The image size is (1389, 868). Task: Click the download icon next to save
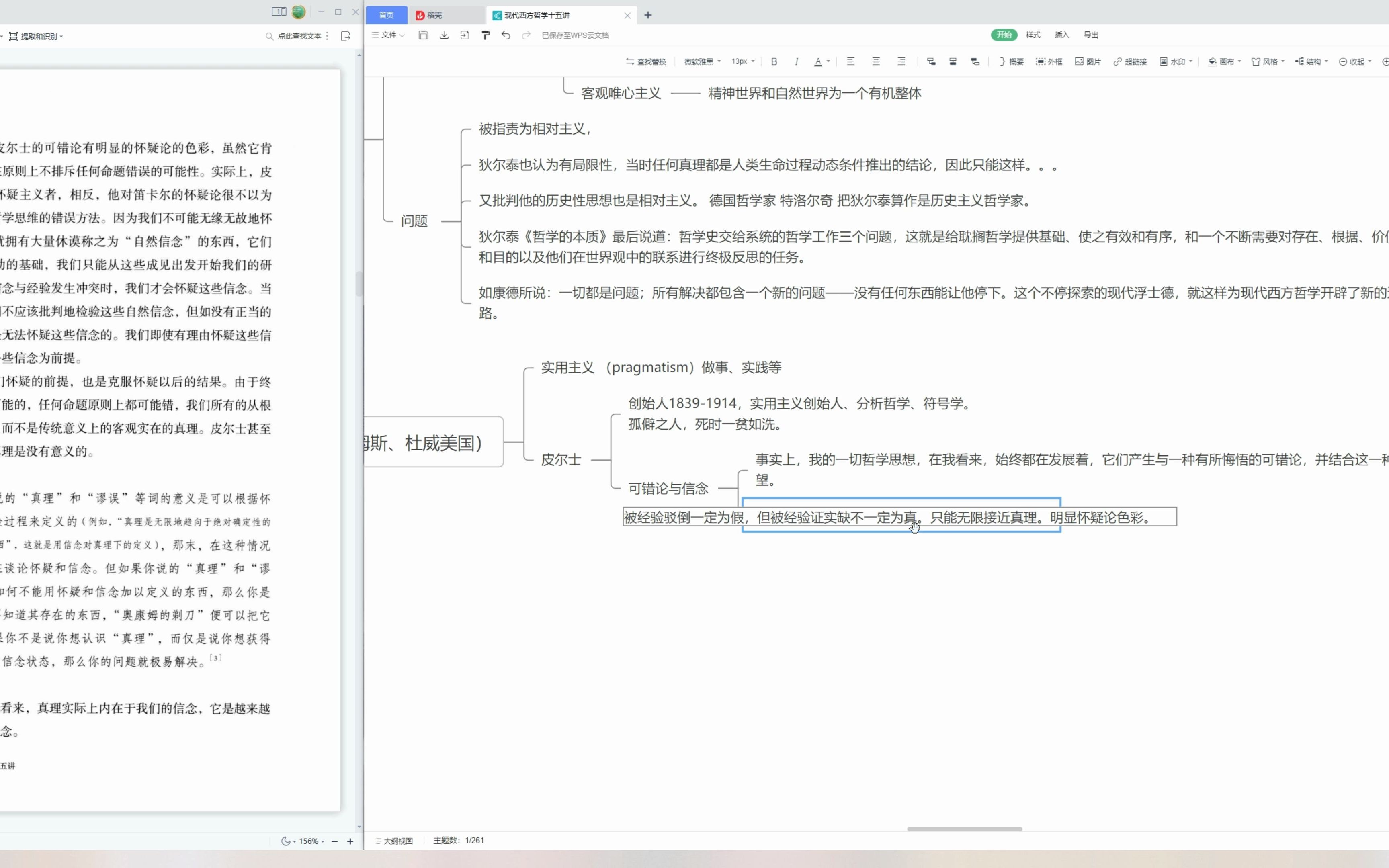tap(444, 35)
